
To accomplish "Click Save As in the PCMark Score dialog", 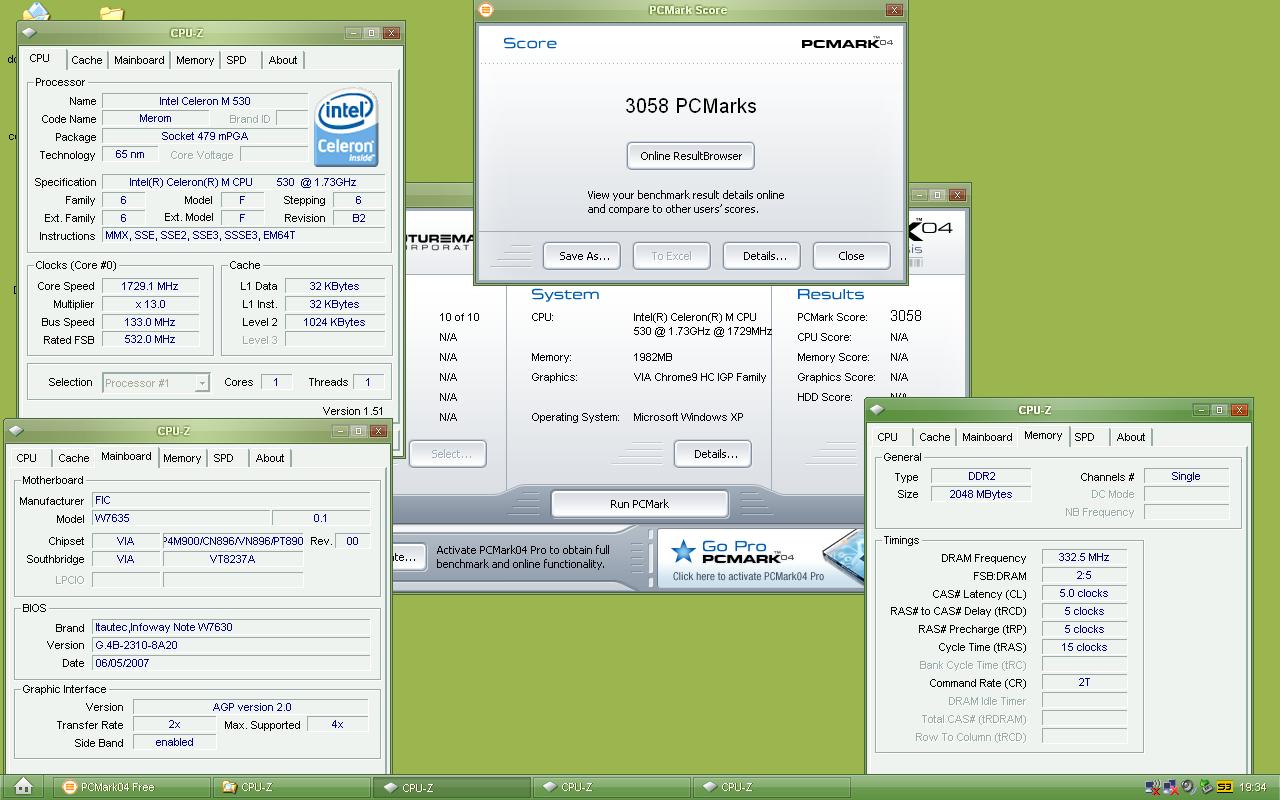I will pyautogui.click(x=584, y=256).
